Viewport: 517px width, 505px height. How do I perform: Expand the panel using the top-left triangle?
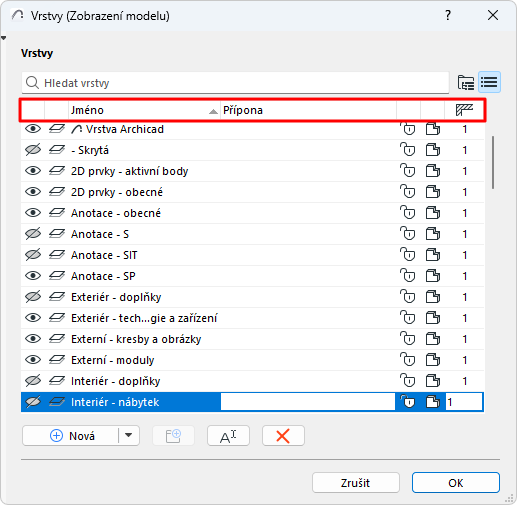pos(3,38)
